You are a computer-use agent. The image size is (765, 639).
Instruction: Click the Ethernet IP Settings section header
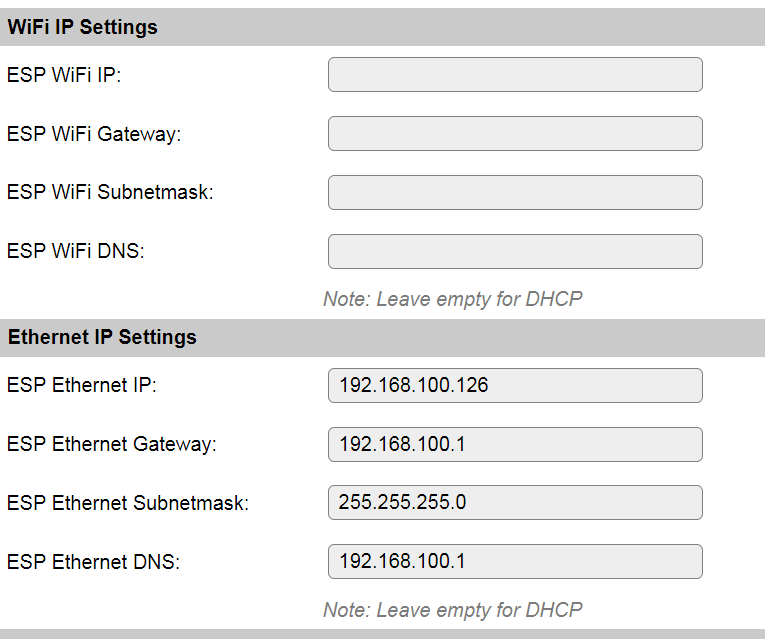point(102,337)
